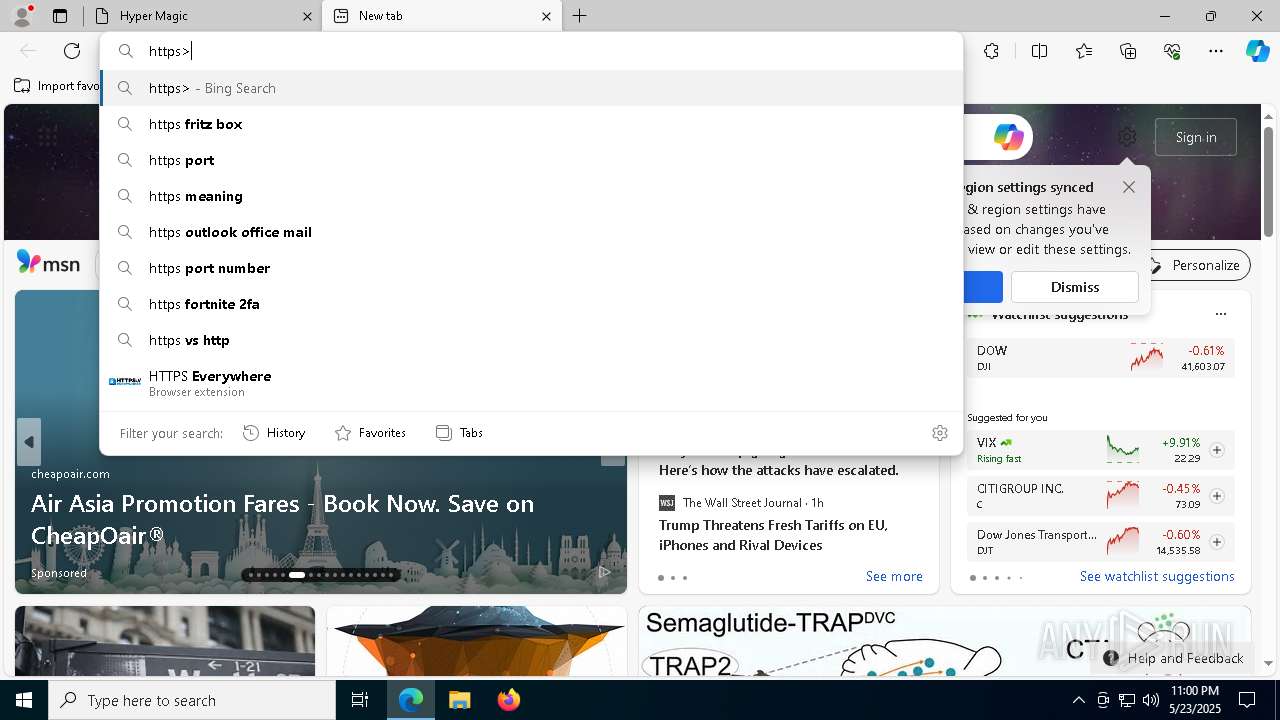Follow the See more news link
Image resolution: width=1280 pixels, height=720 pixels.
point(894,576)
